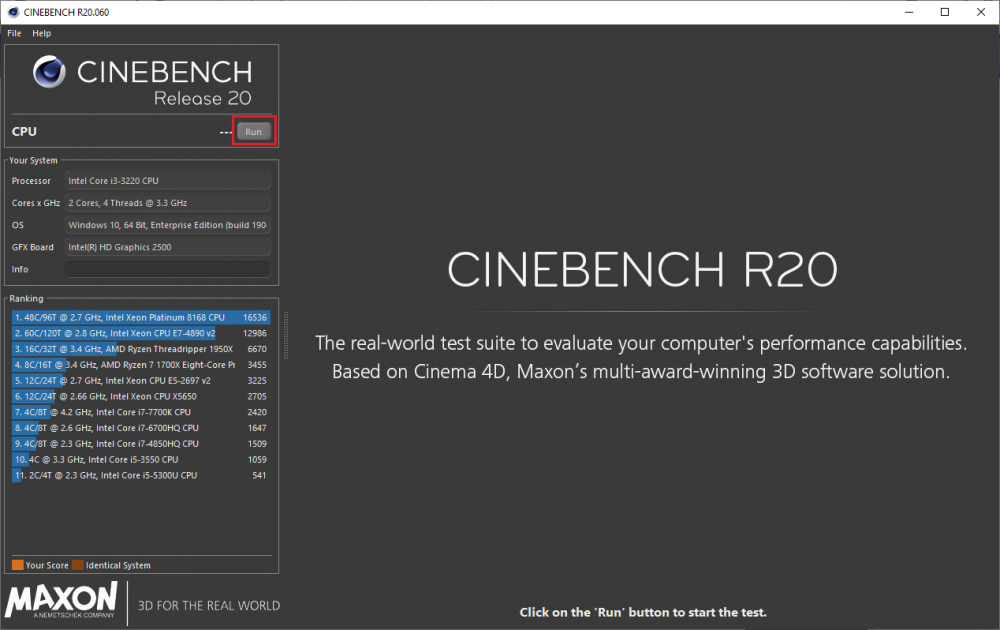Click the panel splitter handle beside Ranking
The width and height of the screenshot is (1000, 630).
pyautogui.click(x=286, y=335)
